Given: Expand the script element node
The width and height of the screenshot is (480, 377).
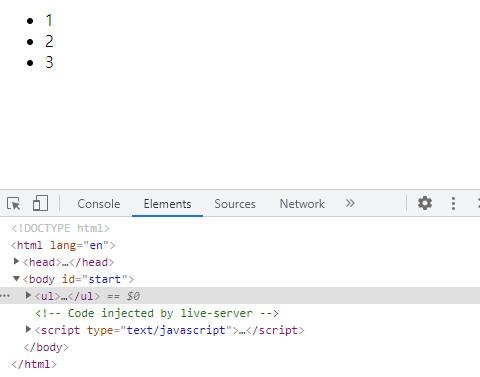Looking at the screenshot, I should tap(28, 329).
